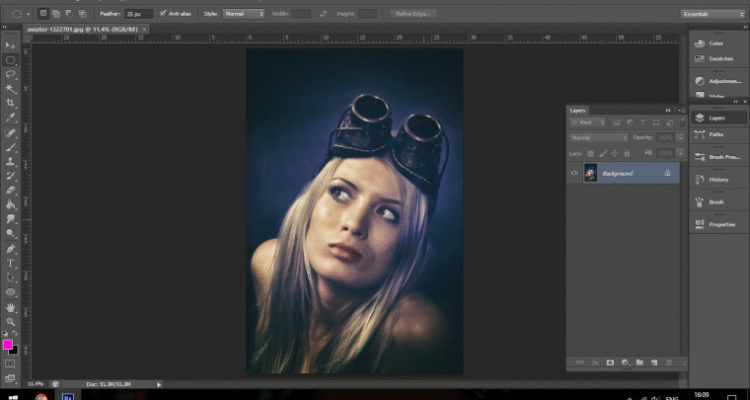Toggle Lock position
This screenshot has width=750, height=400.
tap(615, 154)
